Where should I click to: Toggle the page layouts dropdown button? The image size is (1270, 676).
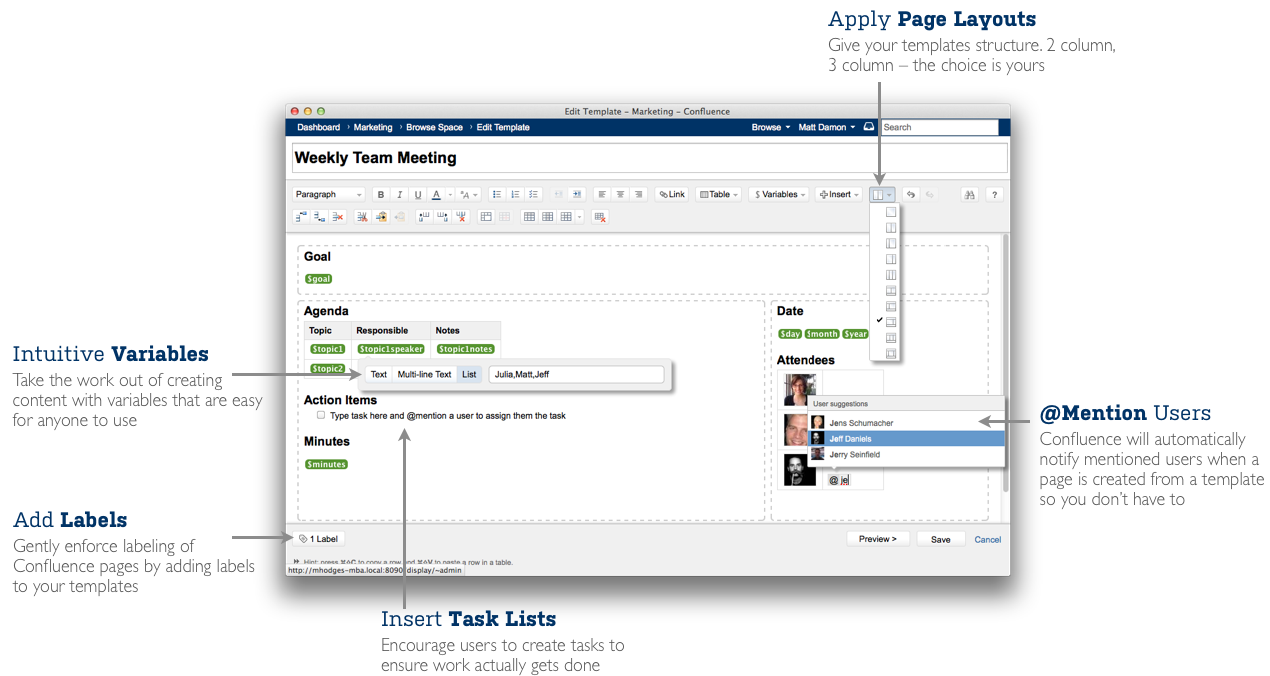click(x=882, y=194)
